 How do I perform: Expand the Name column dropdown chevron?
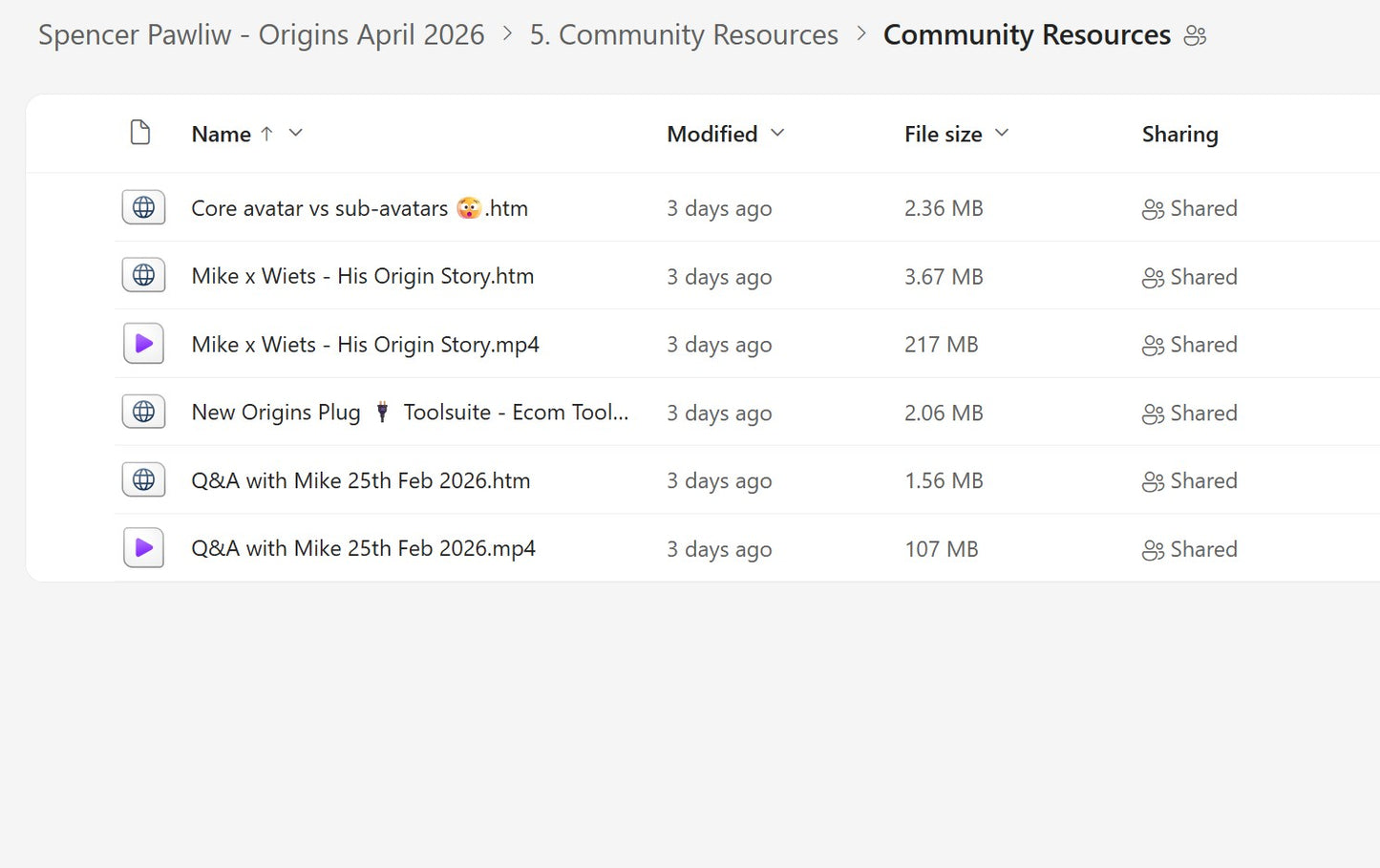pyautogui.click(x=296, y=133)
